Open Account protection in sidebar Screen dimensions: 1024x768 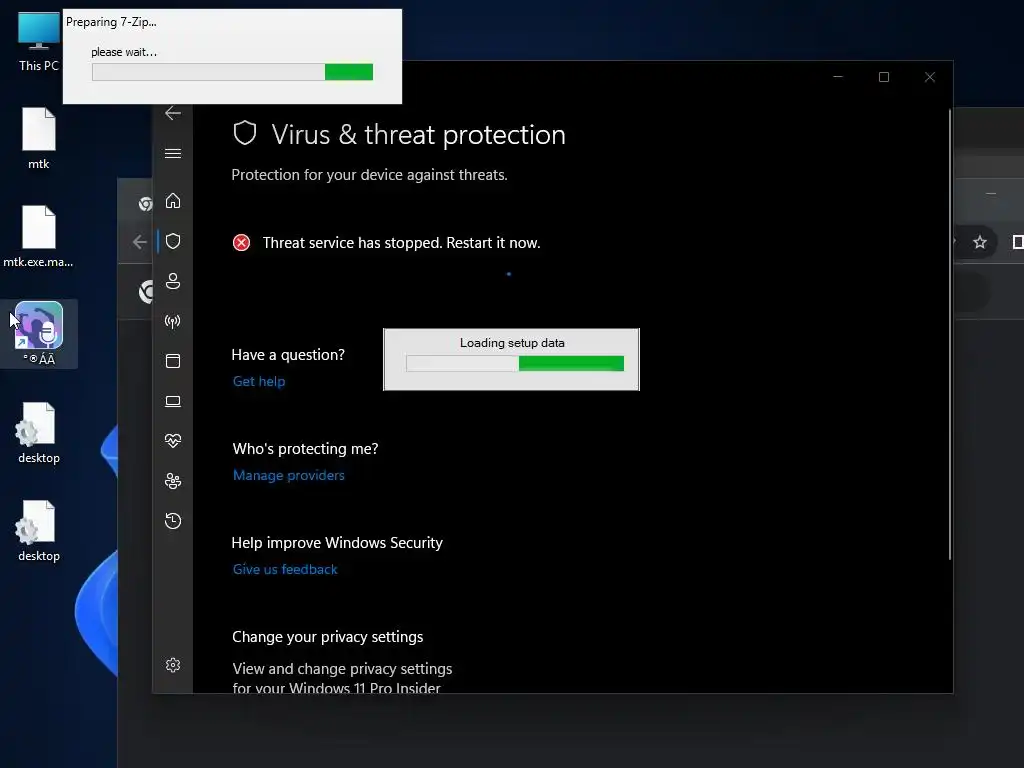[x=172, y=281]
